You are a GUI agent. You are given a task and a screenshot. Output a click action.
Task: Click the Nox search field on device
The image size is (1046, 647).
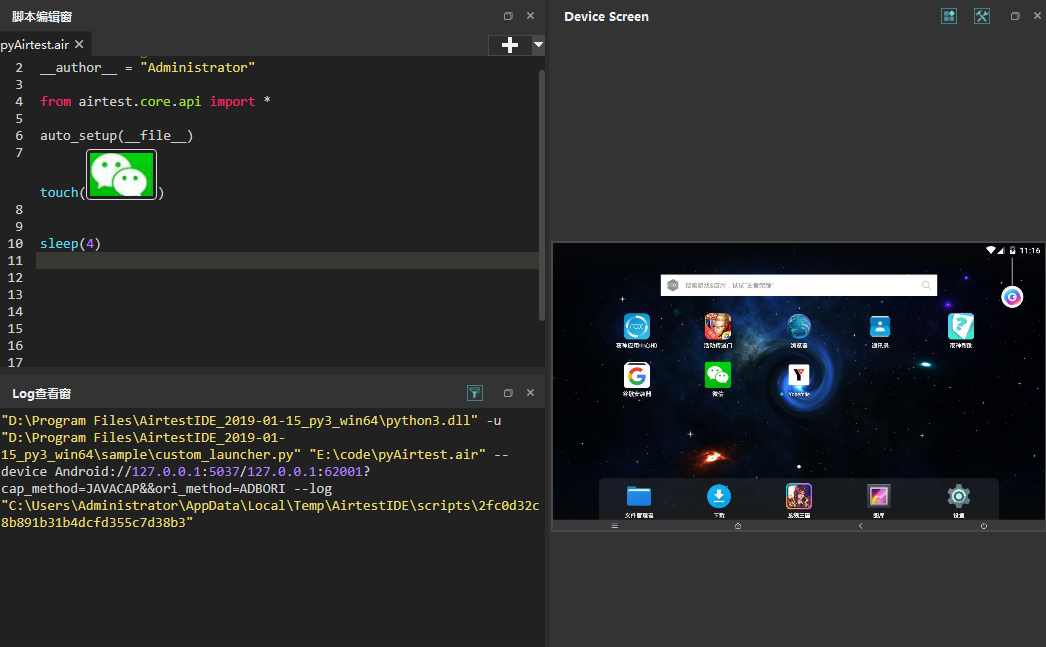pyautogui.click(x=799, y=285)
